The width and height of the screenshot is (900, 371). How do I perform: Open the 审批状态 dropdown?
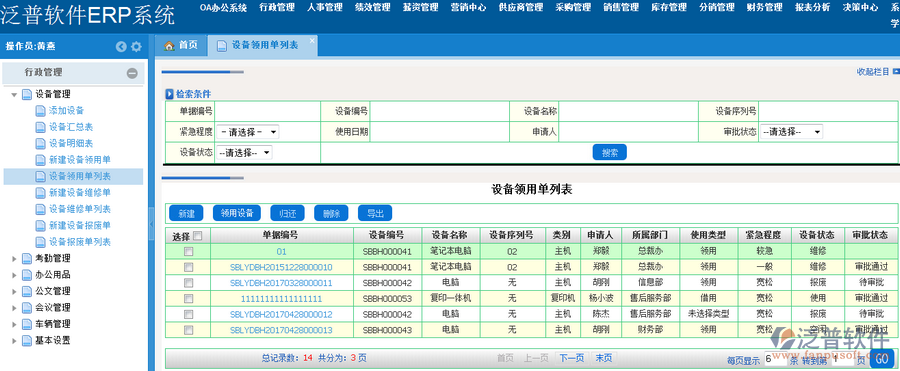[792, 132]
